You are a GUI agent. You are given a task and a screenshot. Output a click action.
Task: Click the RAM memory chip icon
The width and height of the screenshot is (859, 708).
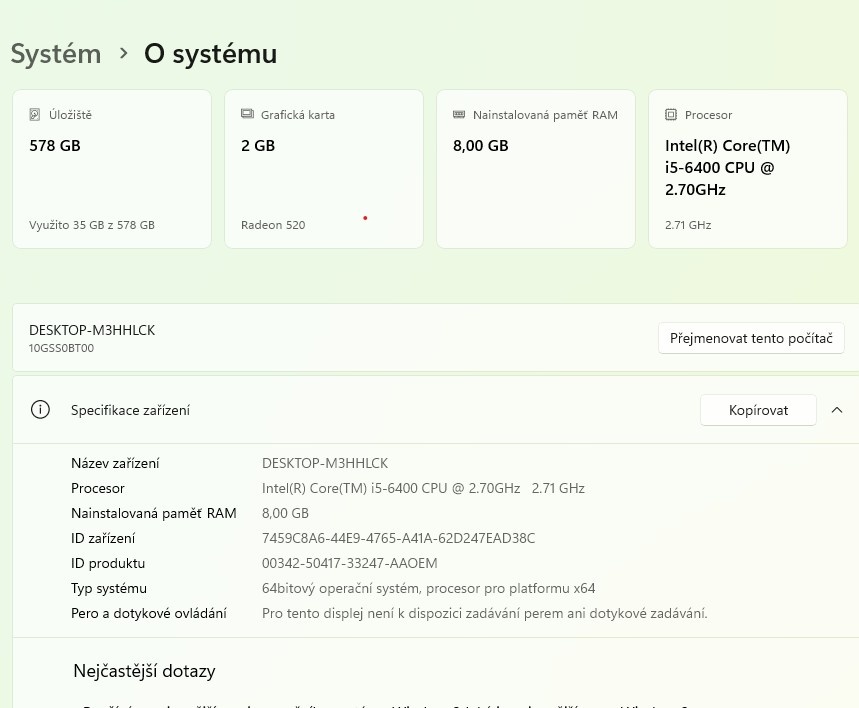click(459, 115)
